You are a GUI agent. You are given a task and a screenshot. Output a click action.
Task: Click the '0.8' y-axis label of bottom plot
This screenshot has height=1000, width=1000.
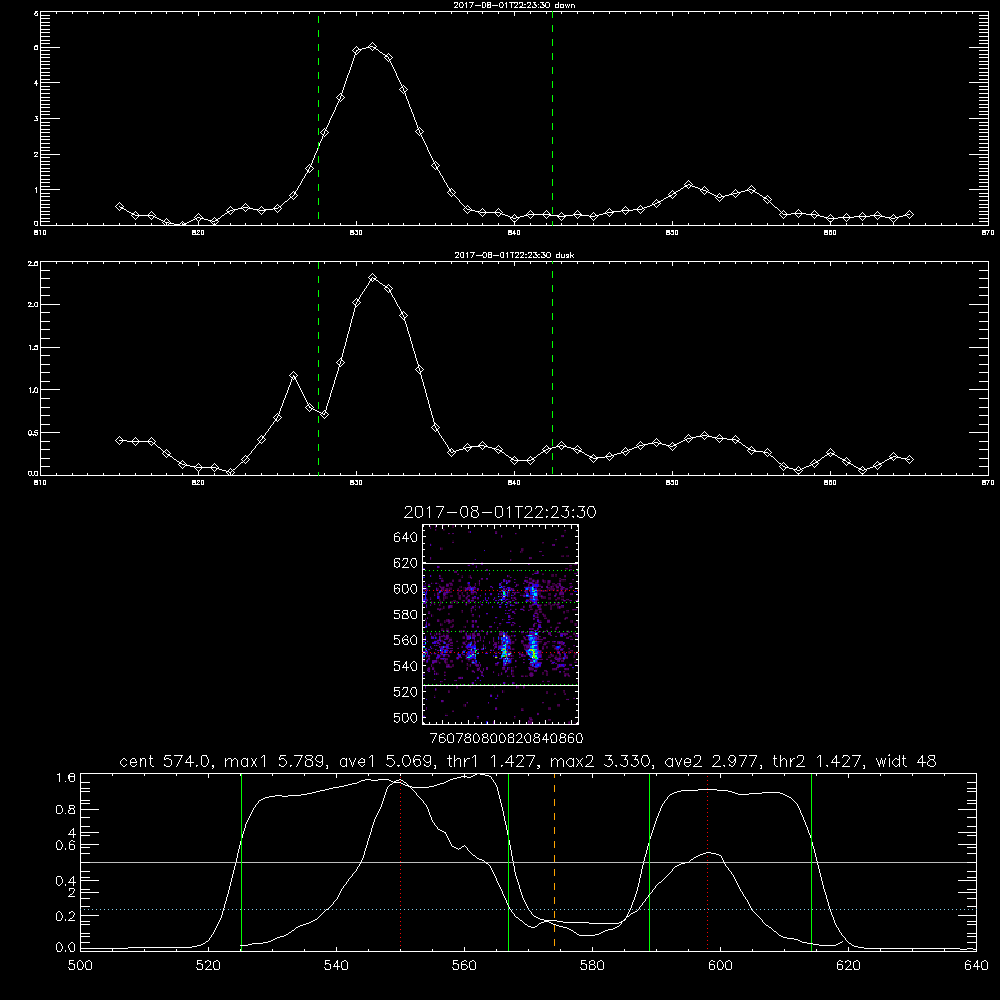pos(66,809)
